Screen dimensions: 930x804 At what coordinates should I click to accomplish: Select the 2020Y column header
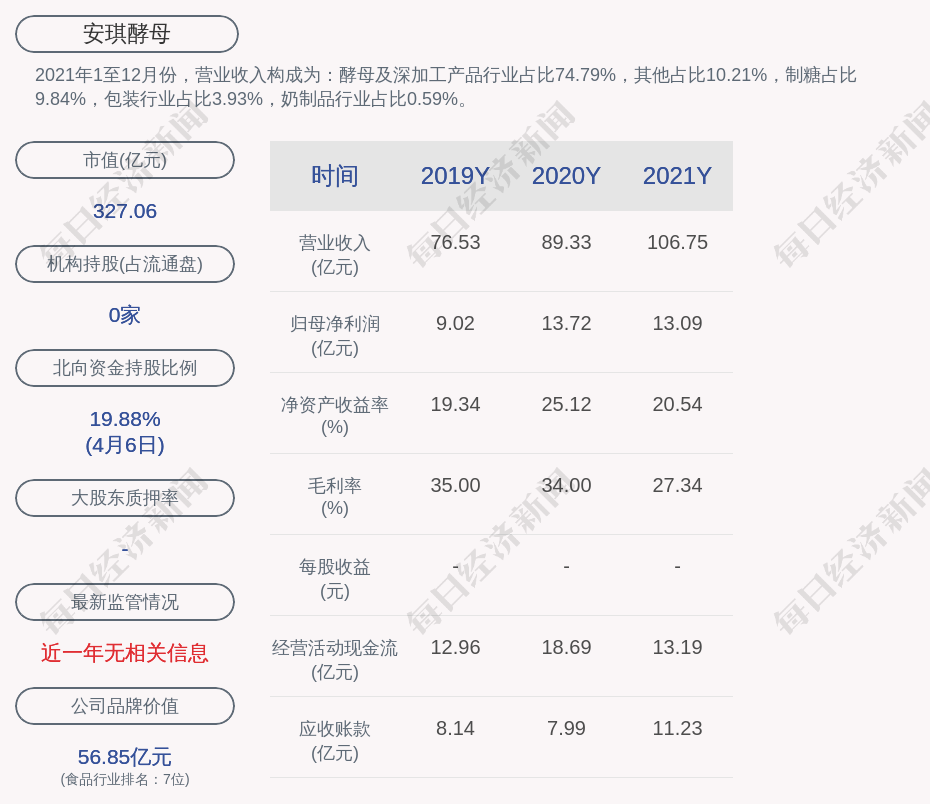[566, 176]
